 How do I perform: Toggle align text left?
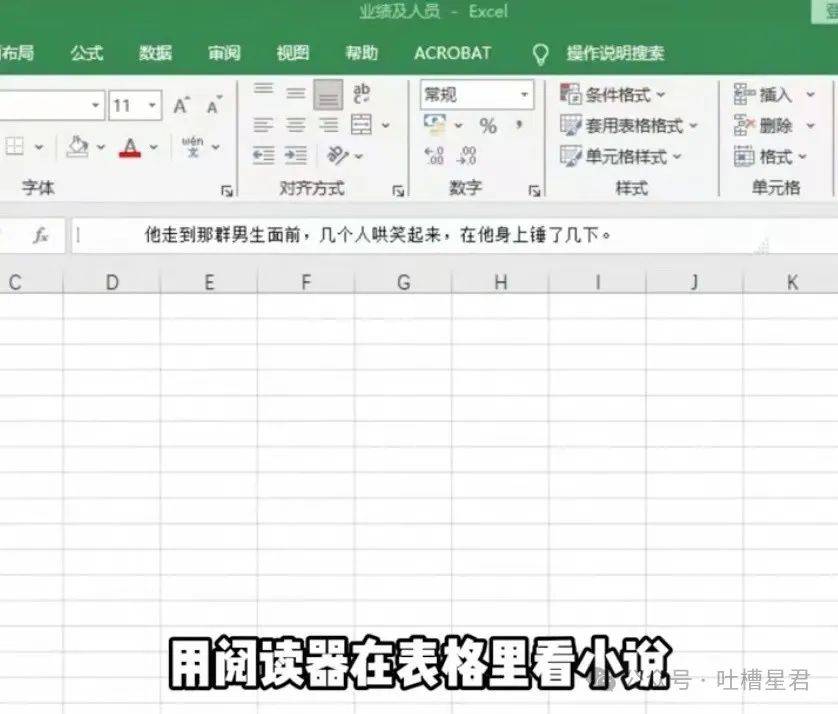263,126
